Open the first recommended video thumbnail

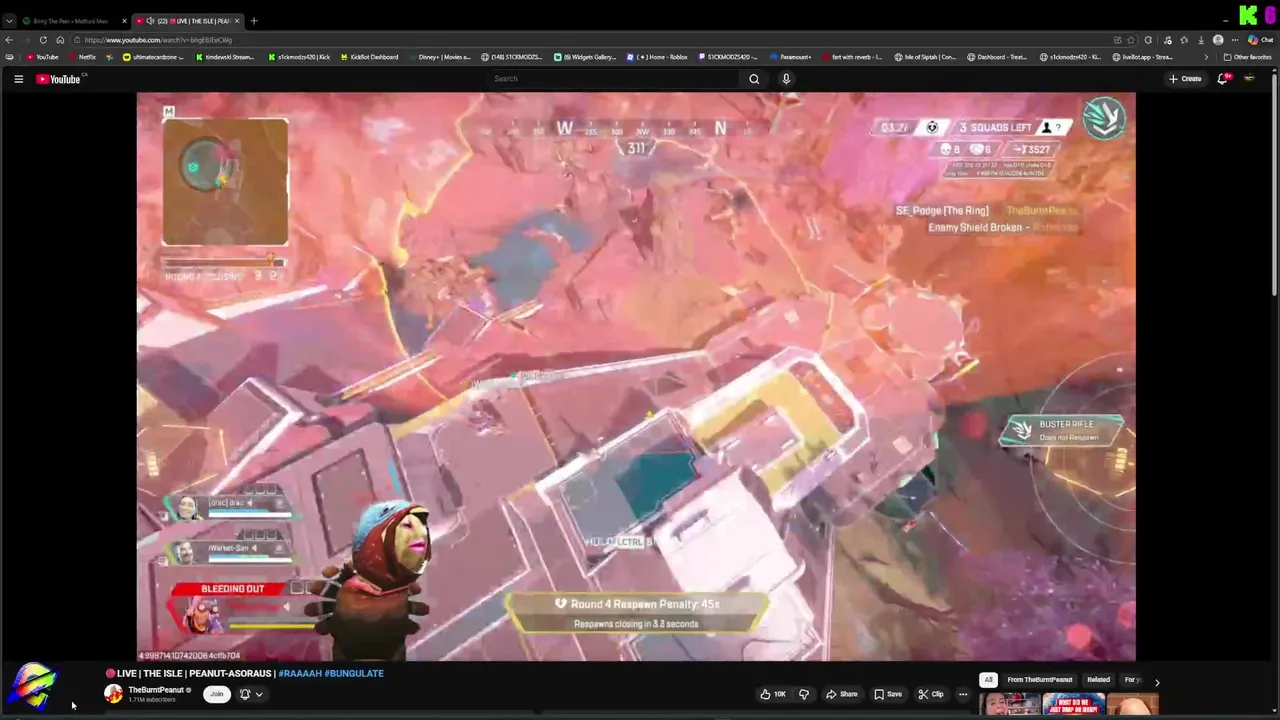(1010, 704)
